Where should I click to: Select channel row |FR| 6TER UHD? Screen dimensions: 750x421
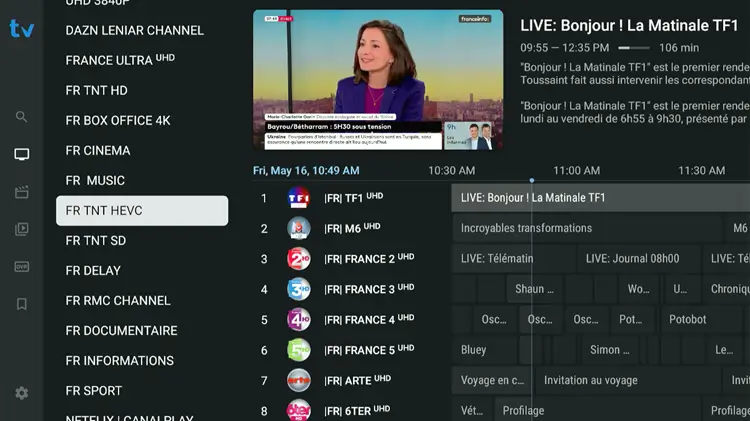point(351,410)
